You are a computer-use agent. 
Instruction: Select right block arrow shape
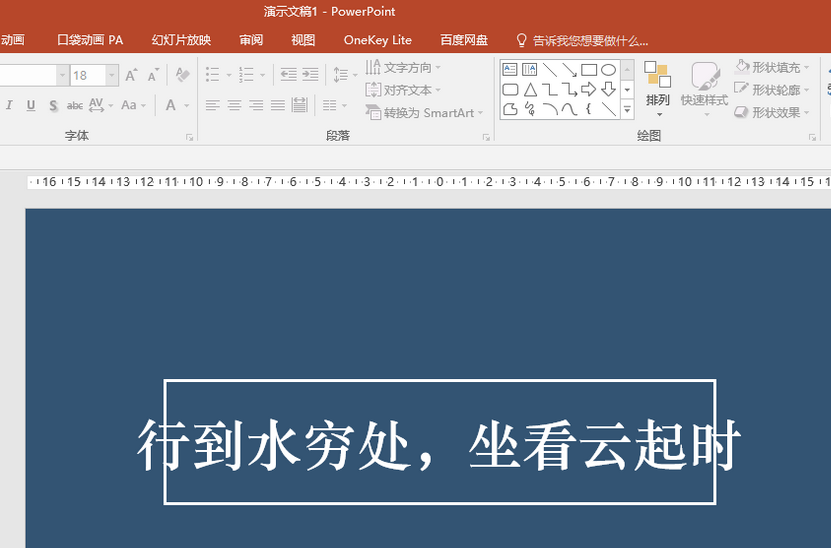tap(589, 90)
